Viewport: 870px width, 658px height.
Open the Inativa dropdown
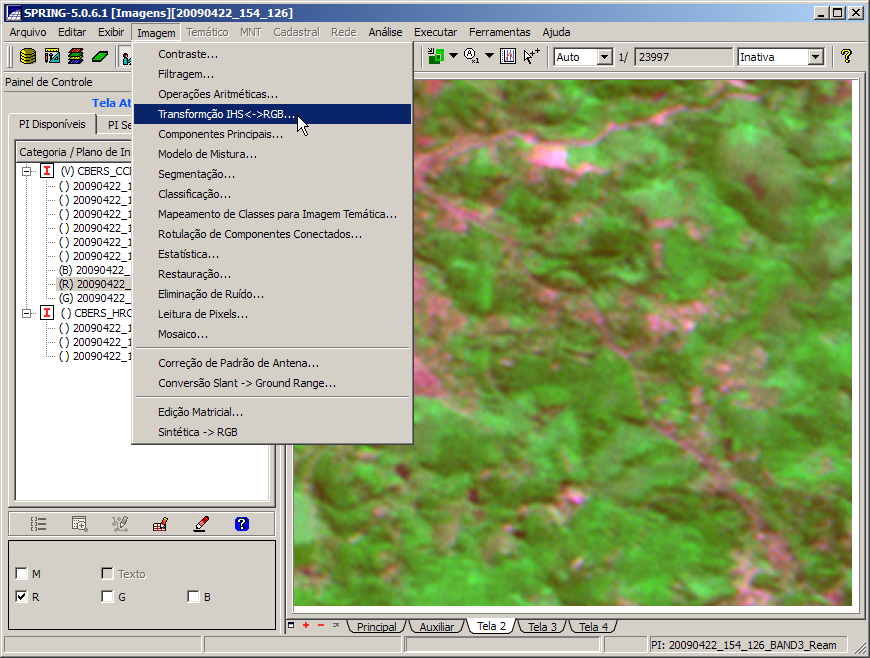pos(815,57)
